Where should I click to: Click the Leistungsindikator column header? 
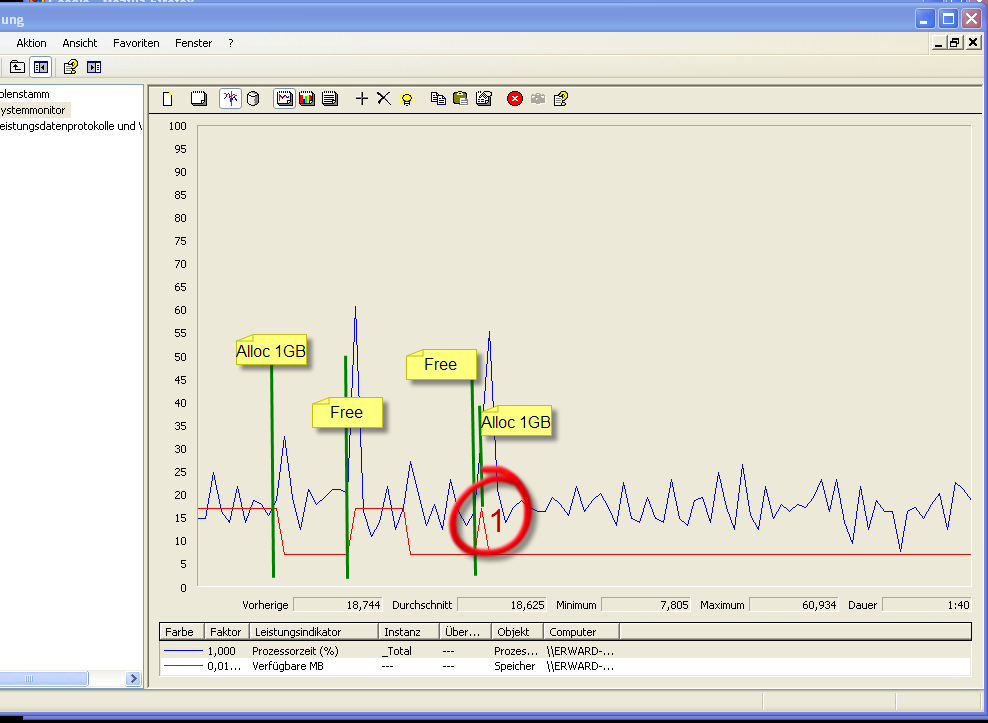314,632
